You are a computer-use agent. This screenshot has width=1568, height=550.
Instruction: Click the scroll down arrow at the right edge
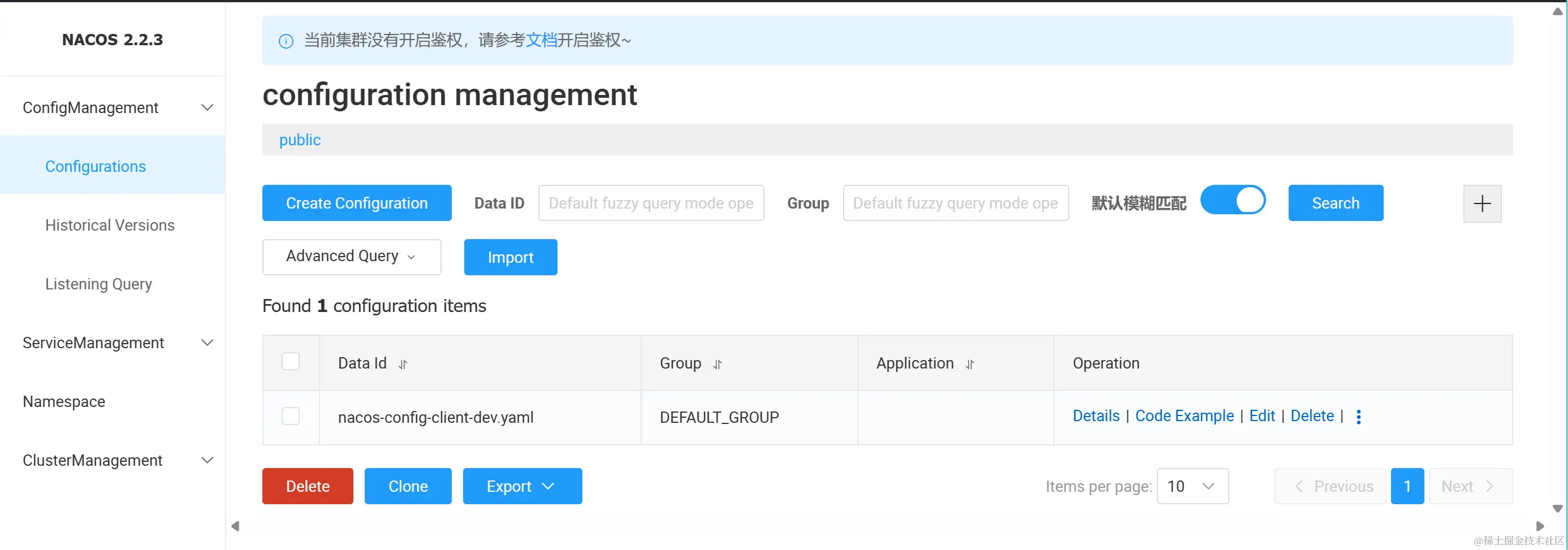coord(1558,509)
